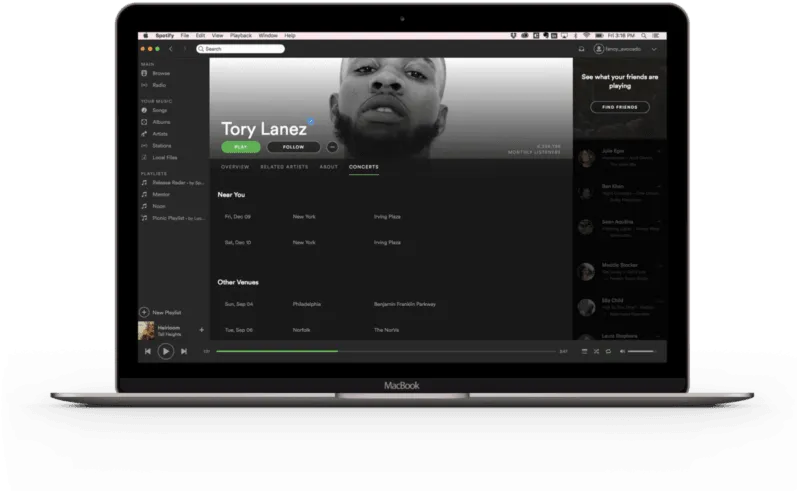The image size is (797, 491).
Task: Switch to the Overview tab
Action: [235, 167]
